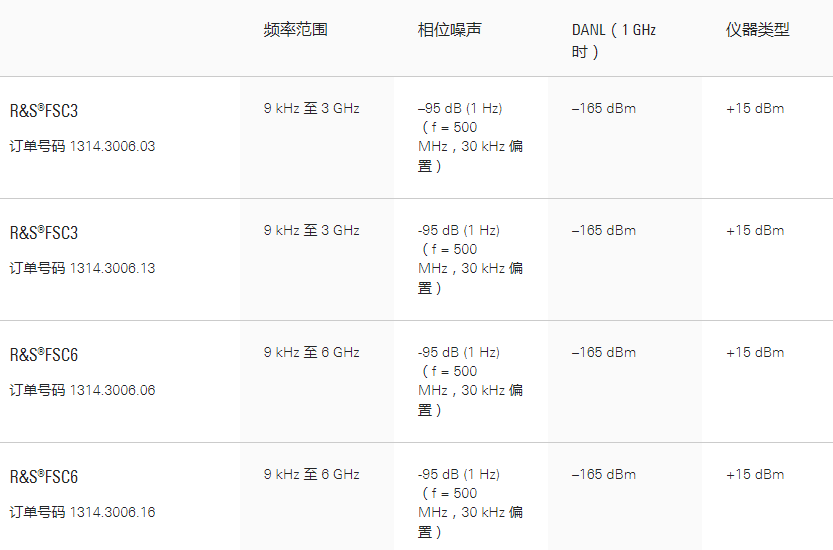
Task: Click "9 kHz 至 6 GHz" in last row
Action: click(311, 474)
